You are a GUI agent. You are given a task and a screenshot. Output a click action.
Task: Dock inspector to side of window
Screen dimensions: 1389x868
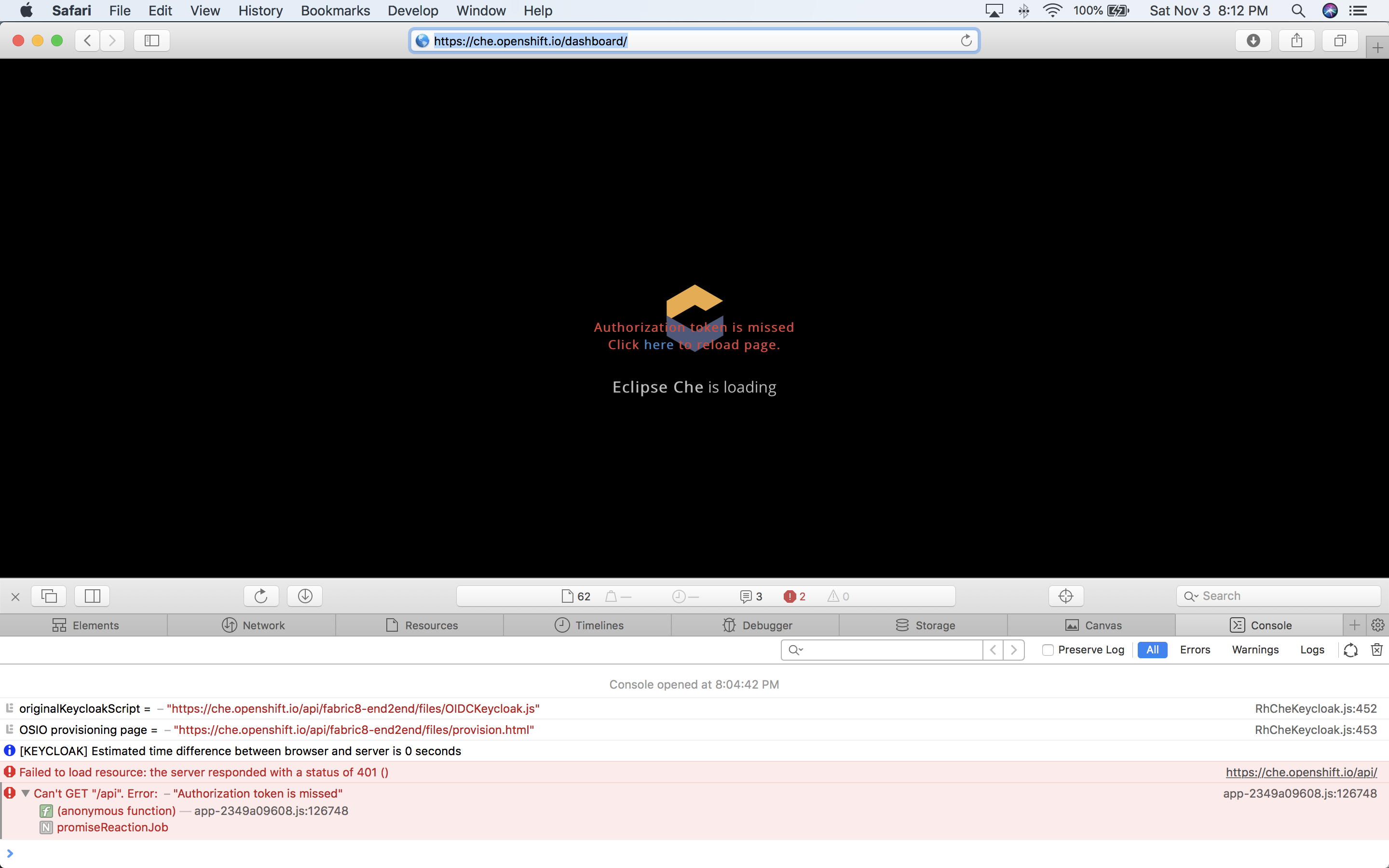pos(93,596)
